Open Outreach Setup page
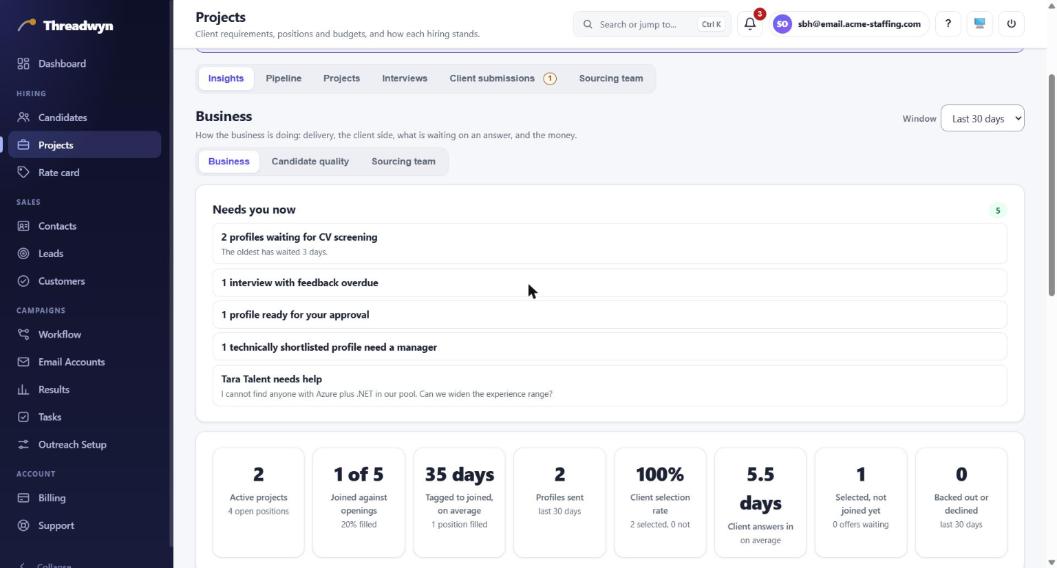1057x568 pixels. point(85,445)
